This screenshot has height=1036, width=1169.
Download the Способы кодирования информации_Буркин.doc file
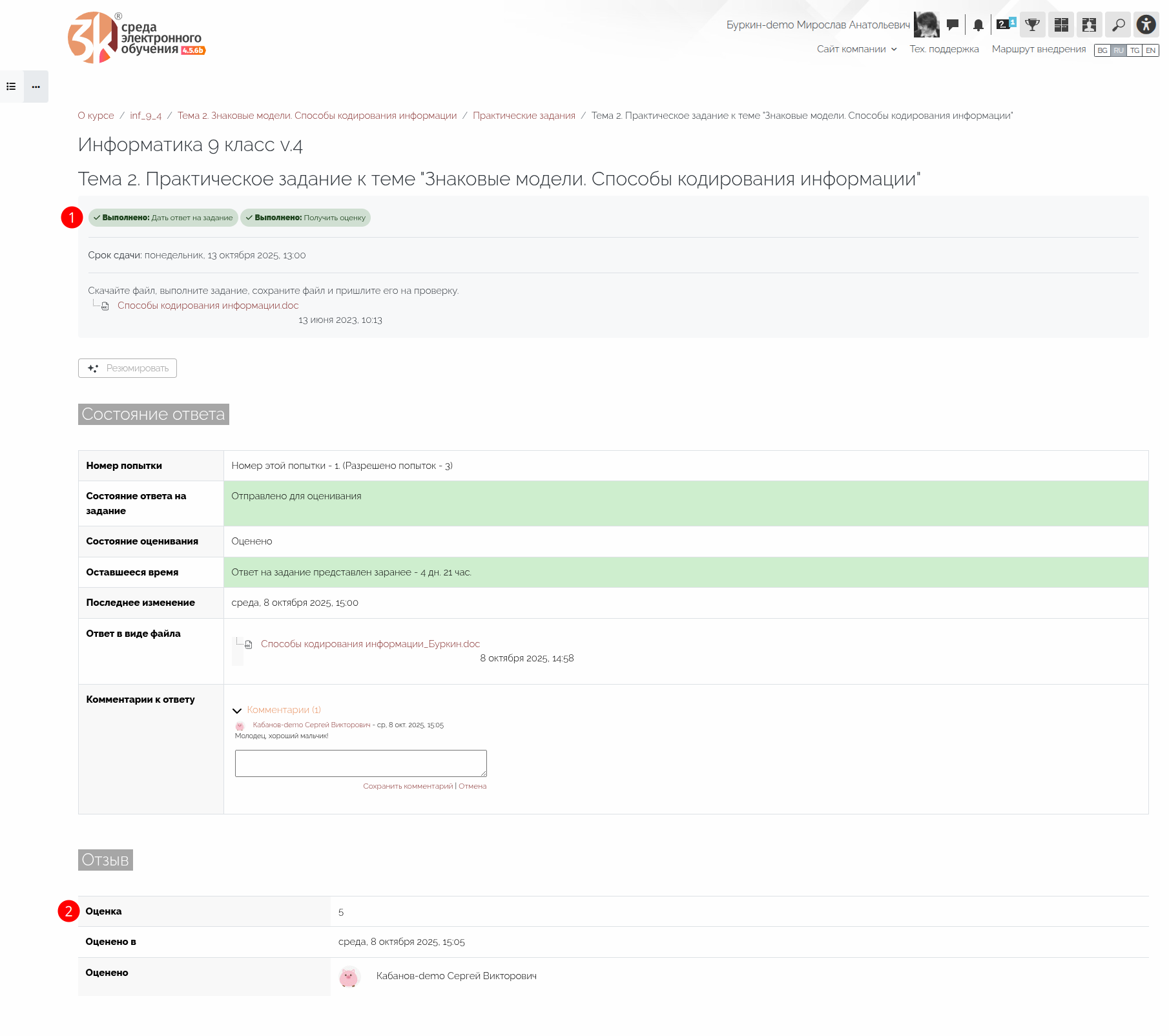[x=370, y=644]
